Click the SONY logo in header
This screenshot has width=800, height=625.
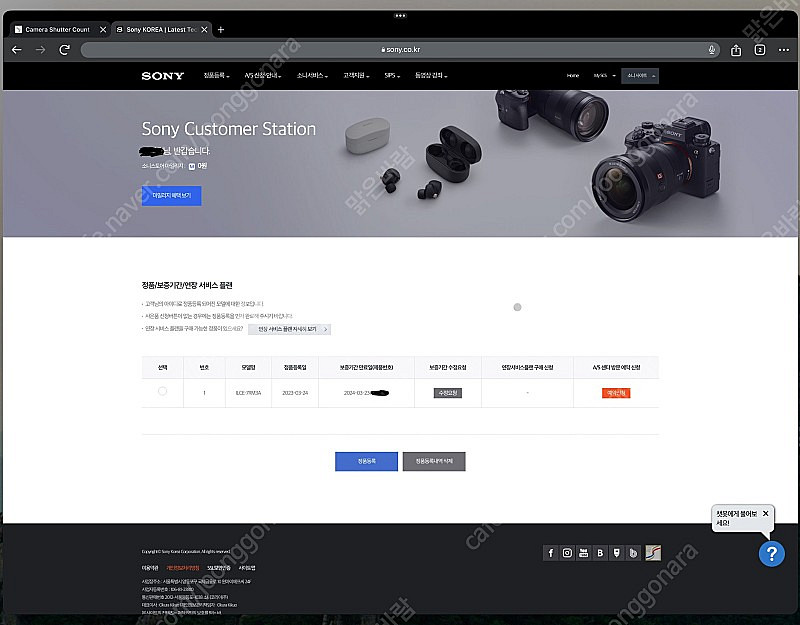162,76
